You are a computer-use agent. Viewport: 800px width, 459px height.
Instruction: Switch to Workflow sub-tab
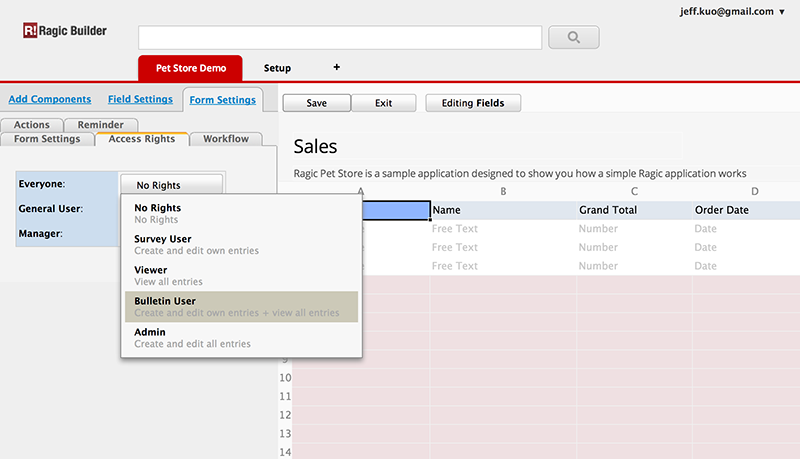[x=226, y=139]
